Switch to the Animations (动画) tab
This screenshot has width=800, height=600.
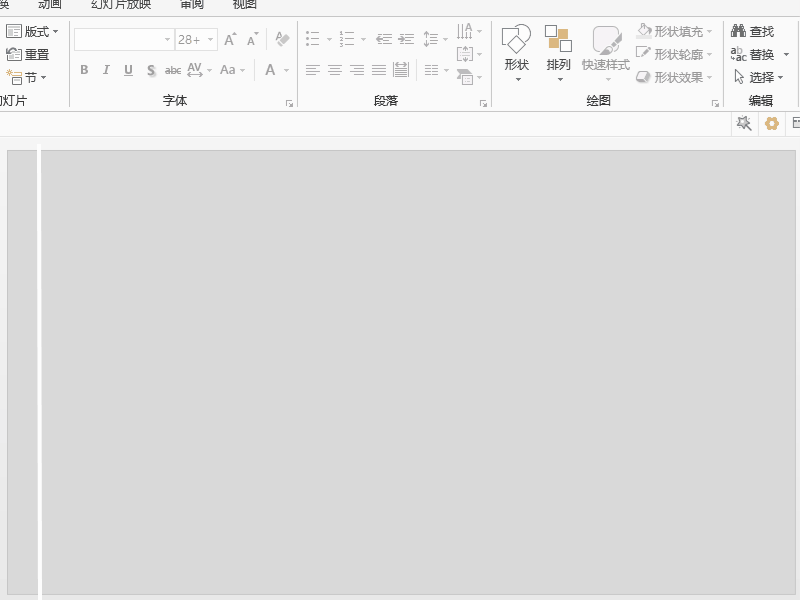(49, 5)
